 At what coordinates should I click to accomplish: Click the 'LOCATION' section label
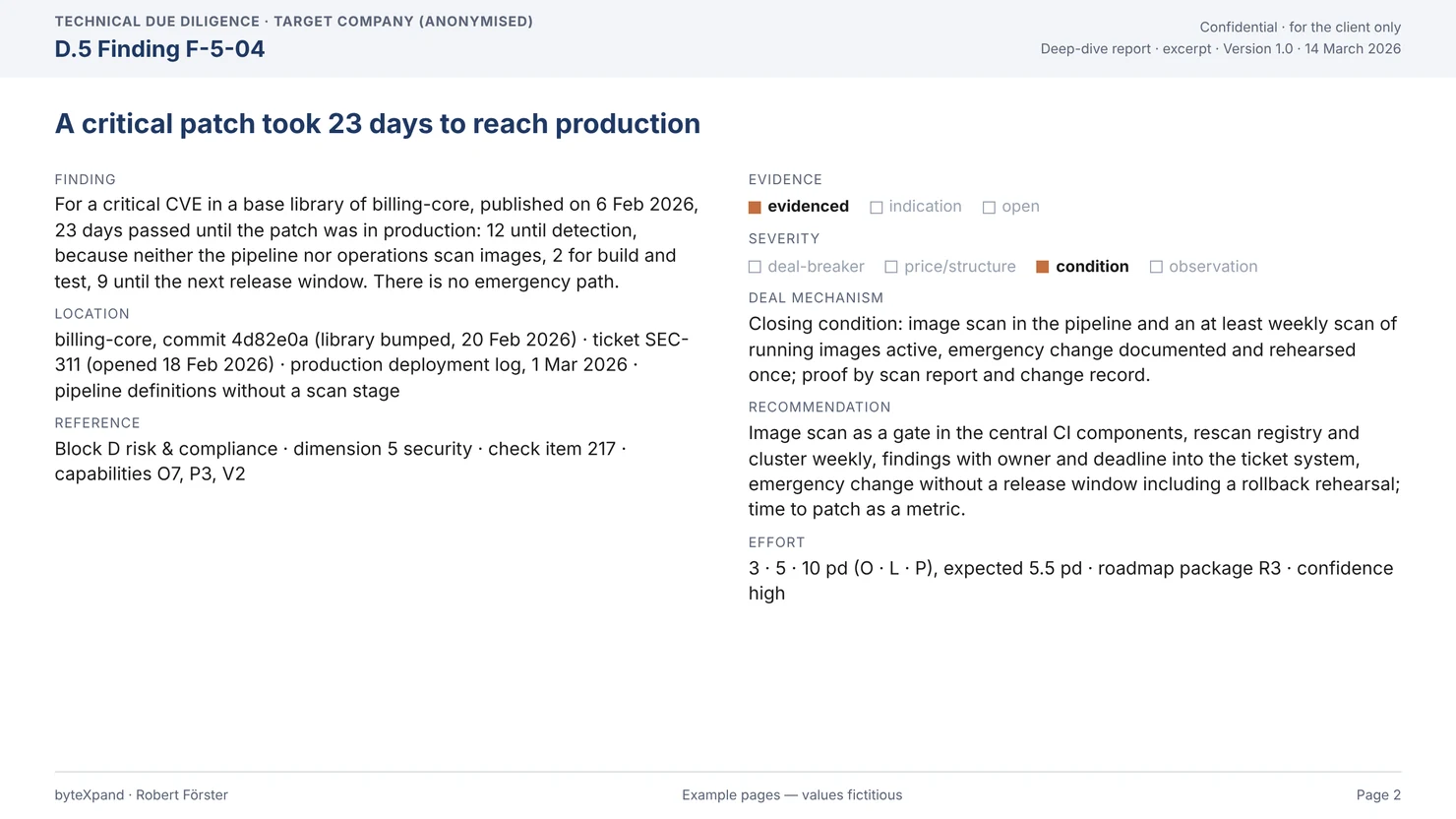pos(91,314)
